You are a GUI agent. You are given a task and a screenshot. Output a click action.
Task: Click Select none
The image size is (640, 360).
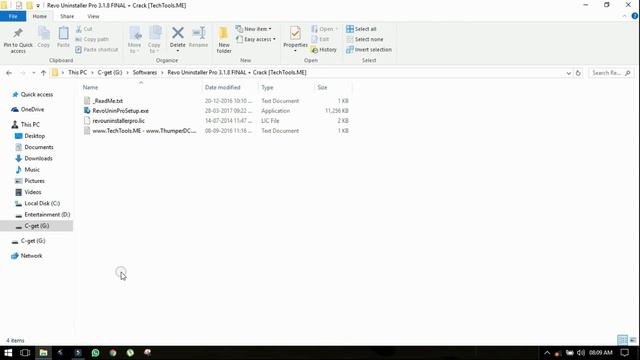(x=364, y=39)
